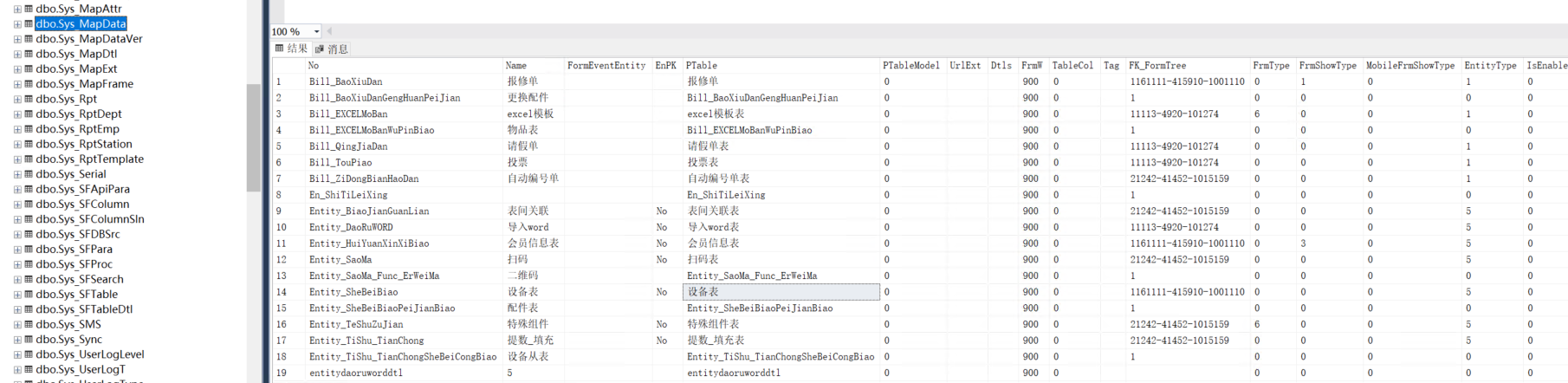The image size is (1568, 383).
Task: Select table icon of dbo.Sys_MapFrame
Action: pos(29,84)
